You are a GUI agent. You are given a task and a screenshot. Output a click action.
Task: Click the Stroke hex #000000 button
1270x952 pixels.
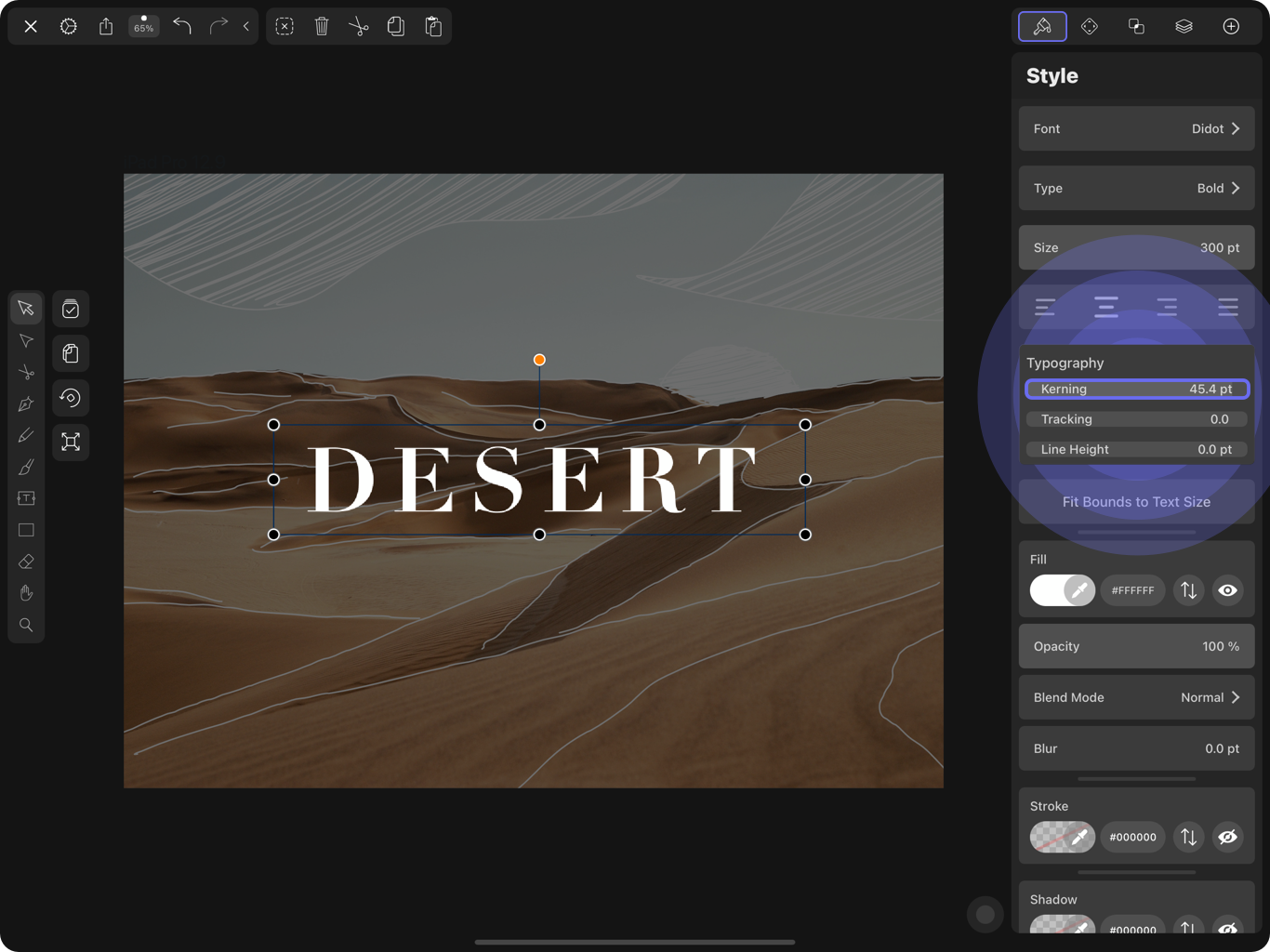tap(1132, 837)
